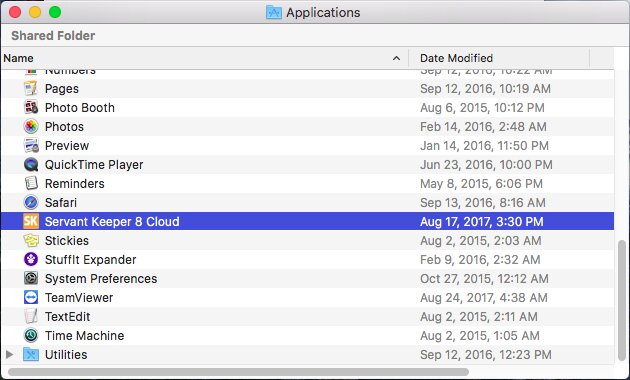Click the Photo Booth app icon
The image size is (630, 380).
click(x=31, y=107)
